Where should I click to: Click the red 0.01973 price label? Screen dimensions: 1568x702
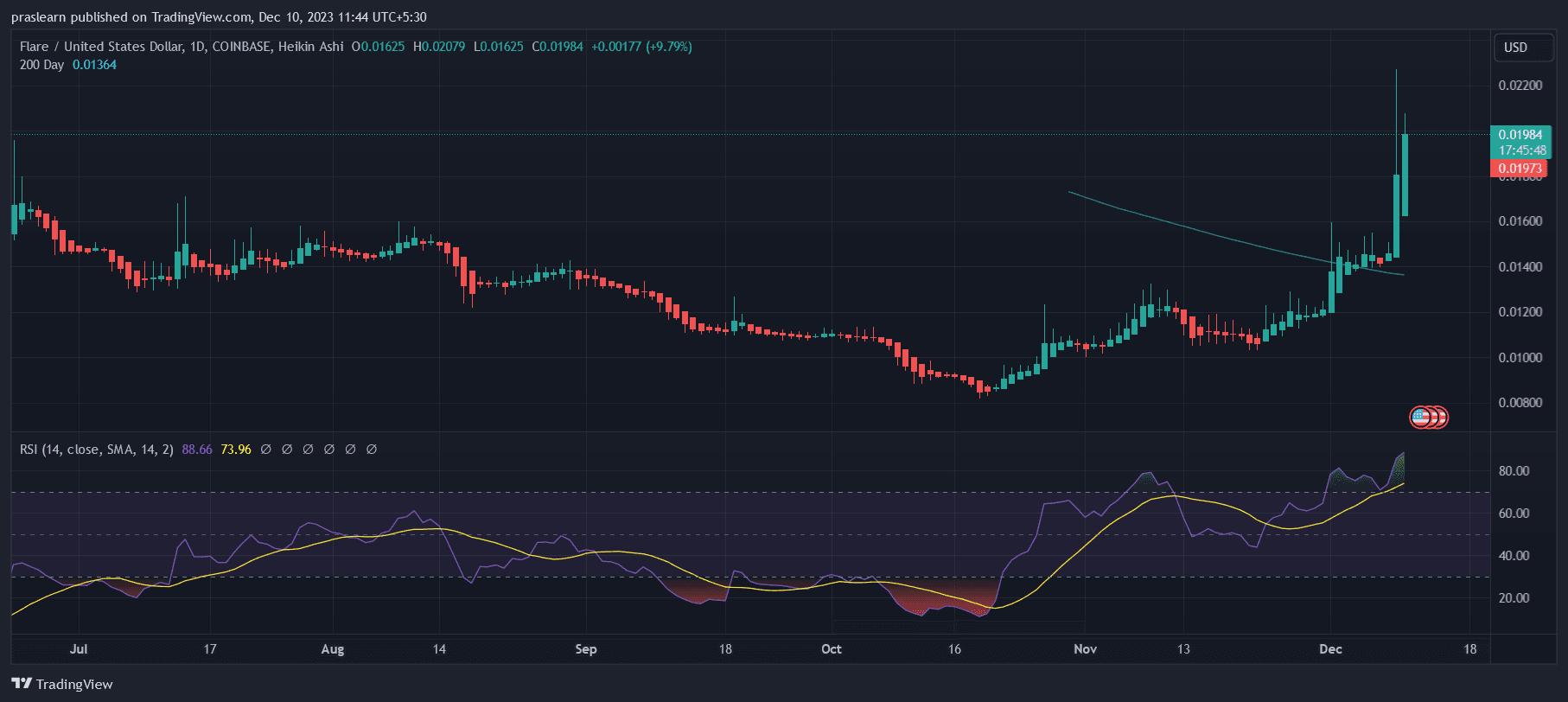[x=1520, y=169]
